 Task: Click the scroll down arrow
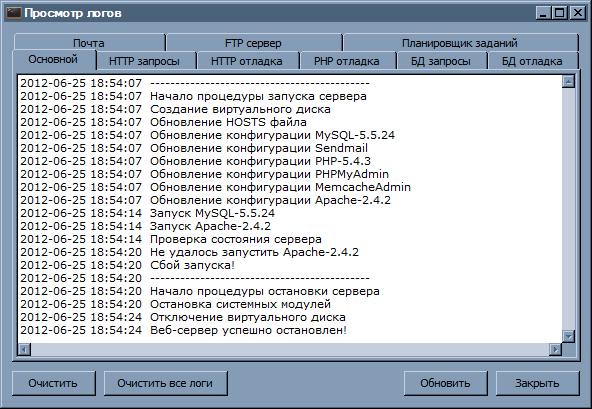tap(568, 336)
